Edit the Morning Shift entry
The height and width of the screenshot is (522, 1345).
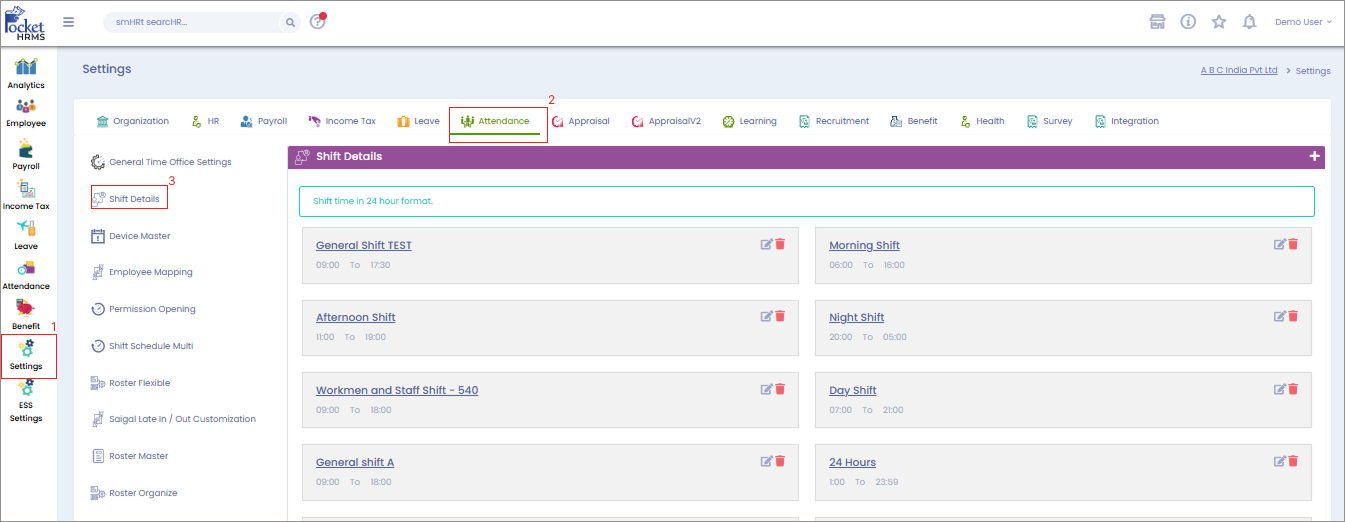(1279, 244)
